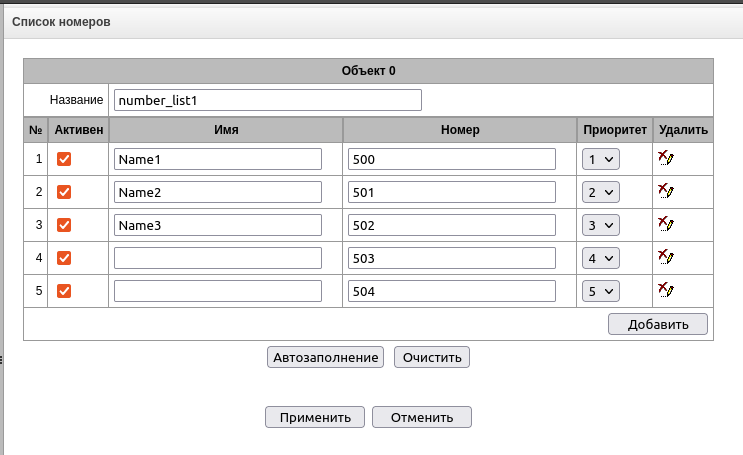
Task: Click the delete icon for row 5
Action: (x=665, y=290)
